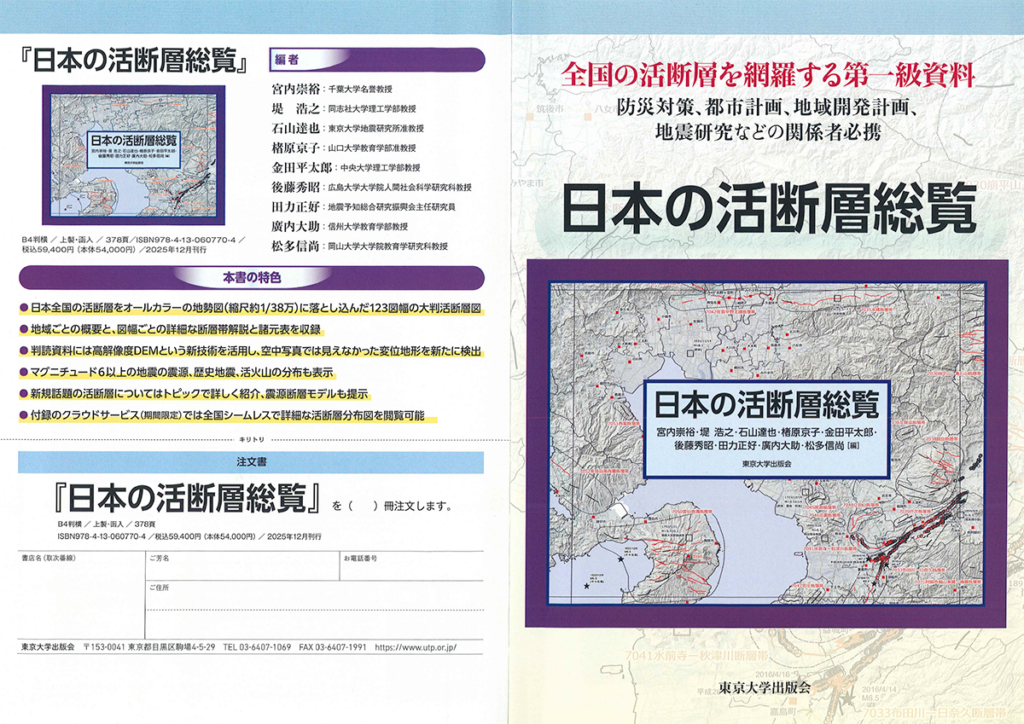Select editor name 松多信尚
This screenshot has width=1024, height=724.
coord(296,245)
